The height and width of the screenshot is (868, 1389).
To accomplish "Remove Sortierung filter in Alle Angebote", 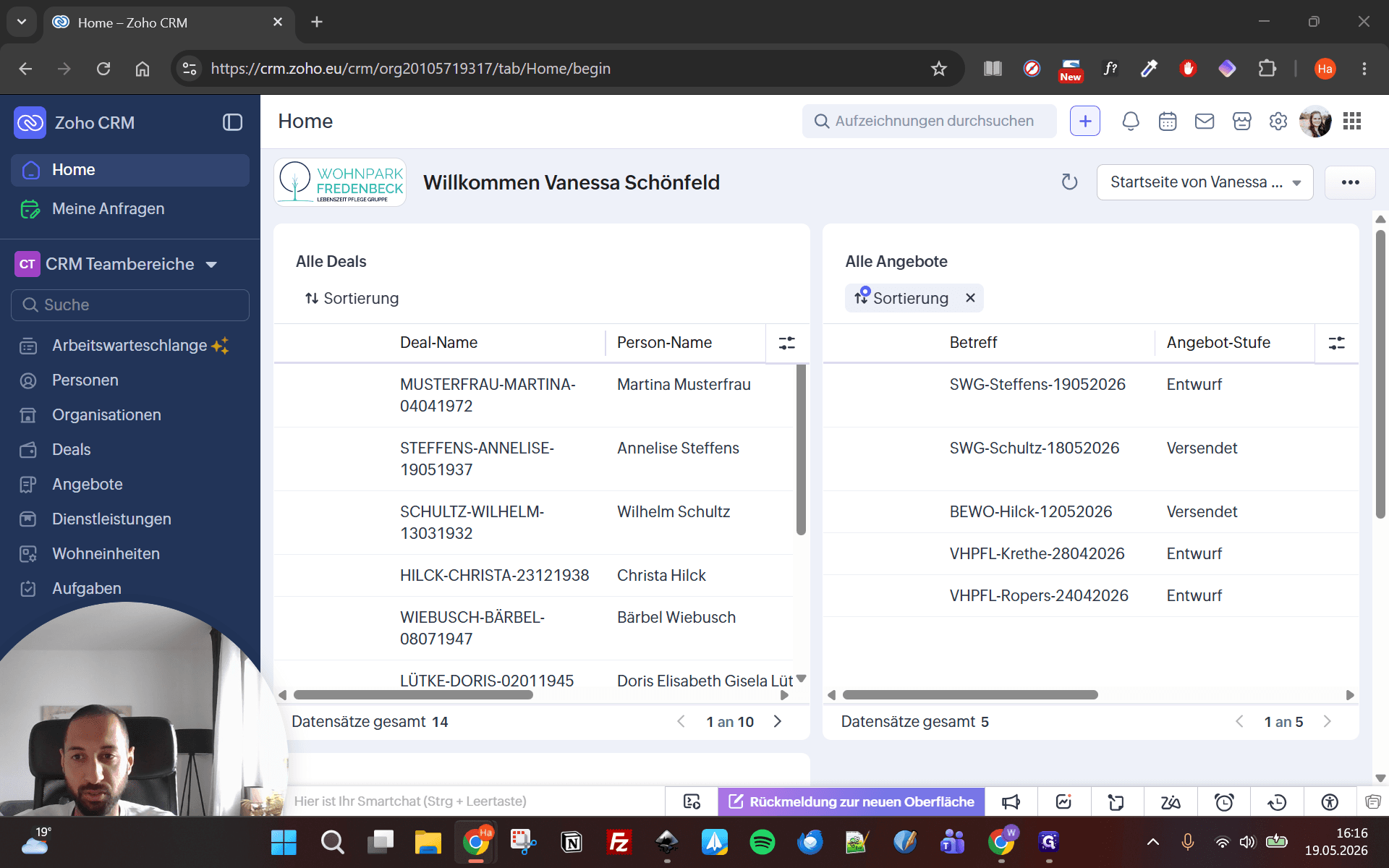I will tap(971, 298).
